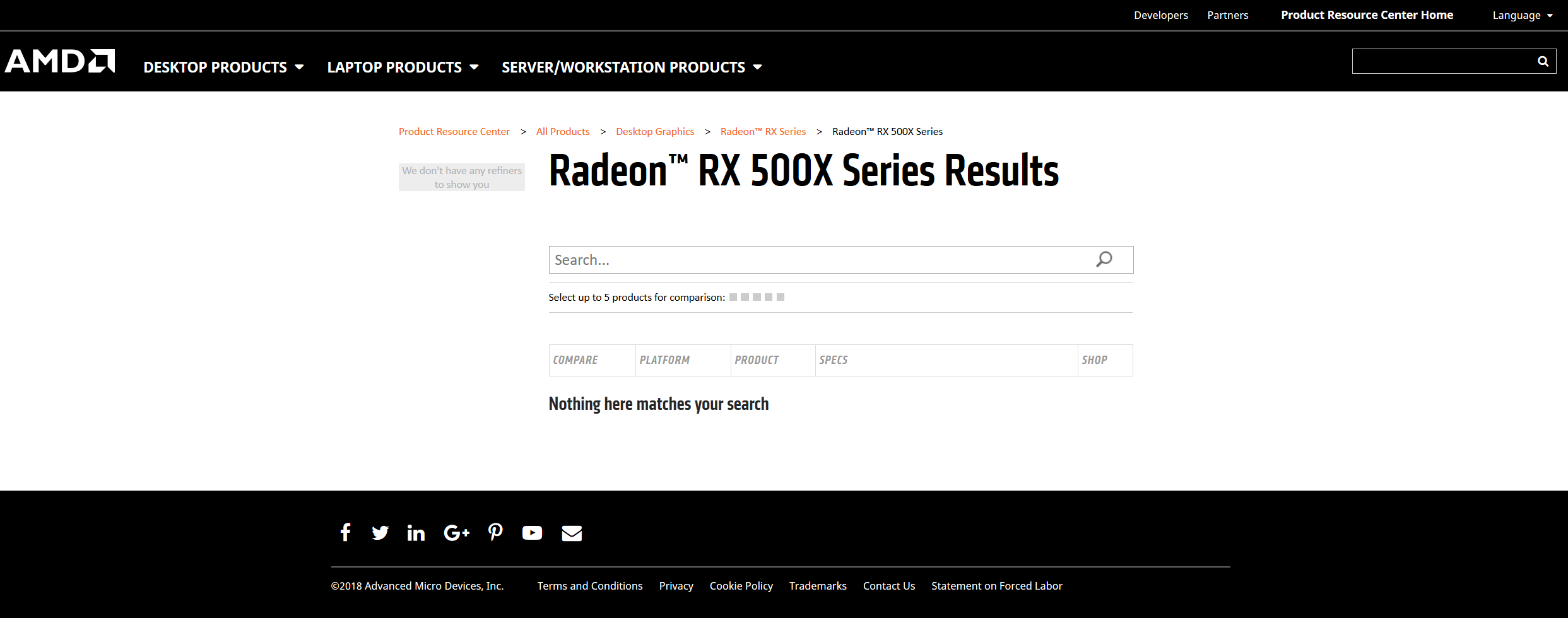Click the AMD logo
Image resolution: width=1568 pixels, height=618 pixels.
[x=60, y=61]
